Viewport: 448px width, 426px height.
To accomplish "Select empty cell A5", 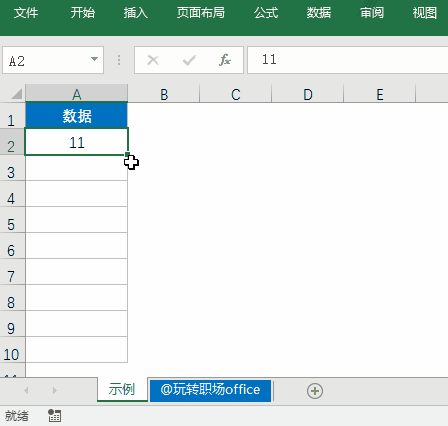I will pos(77,220).
